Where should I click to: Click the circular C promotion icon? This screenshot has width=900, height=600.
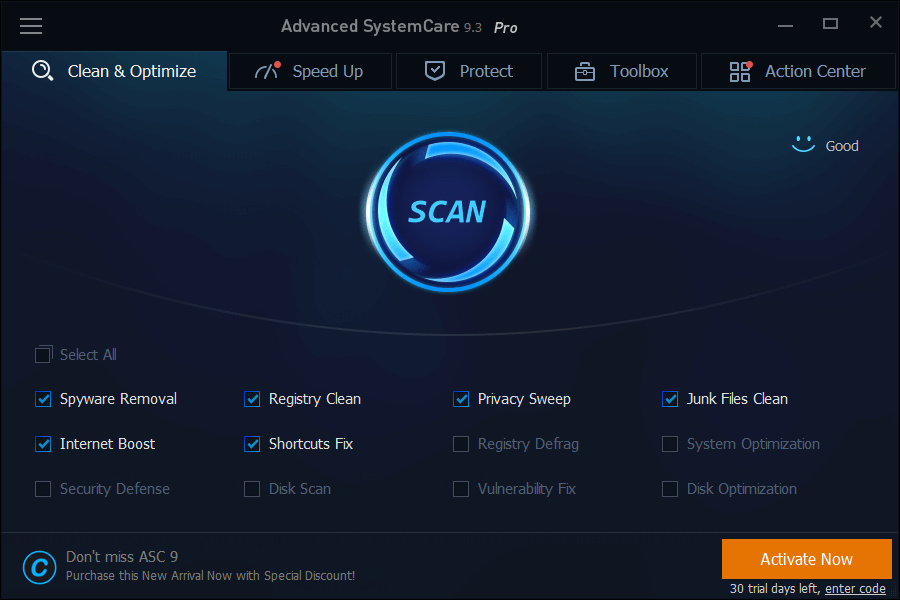click(x=40, y=567)
